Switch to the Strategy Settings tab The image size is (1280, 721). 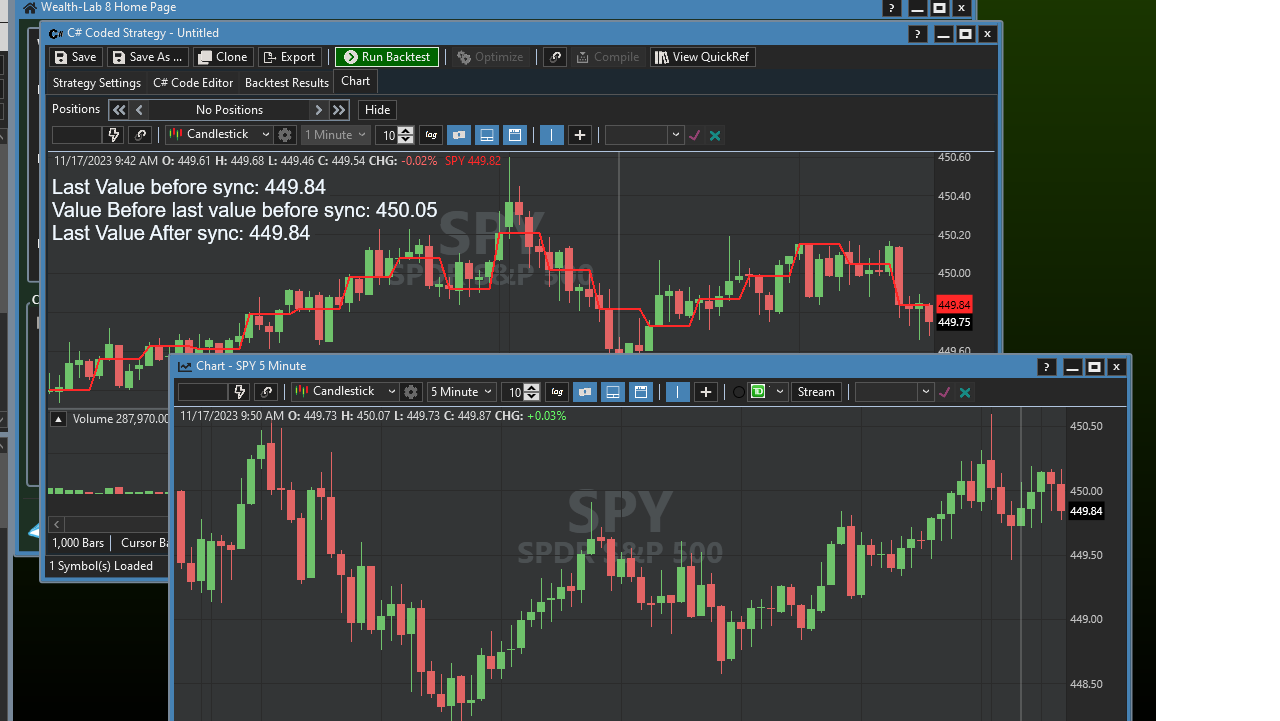pyautogui.click(x=97, y=83)
